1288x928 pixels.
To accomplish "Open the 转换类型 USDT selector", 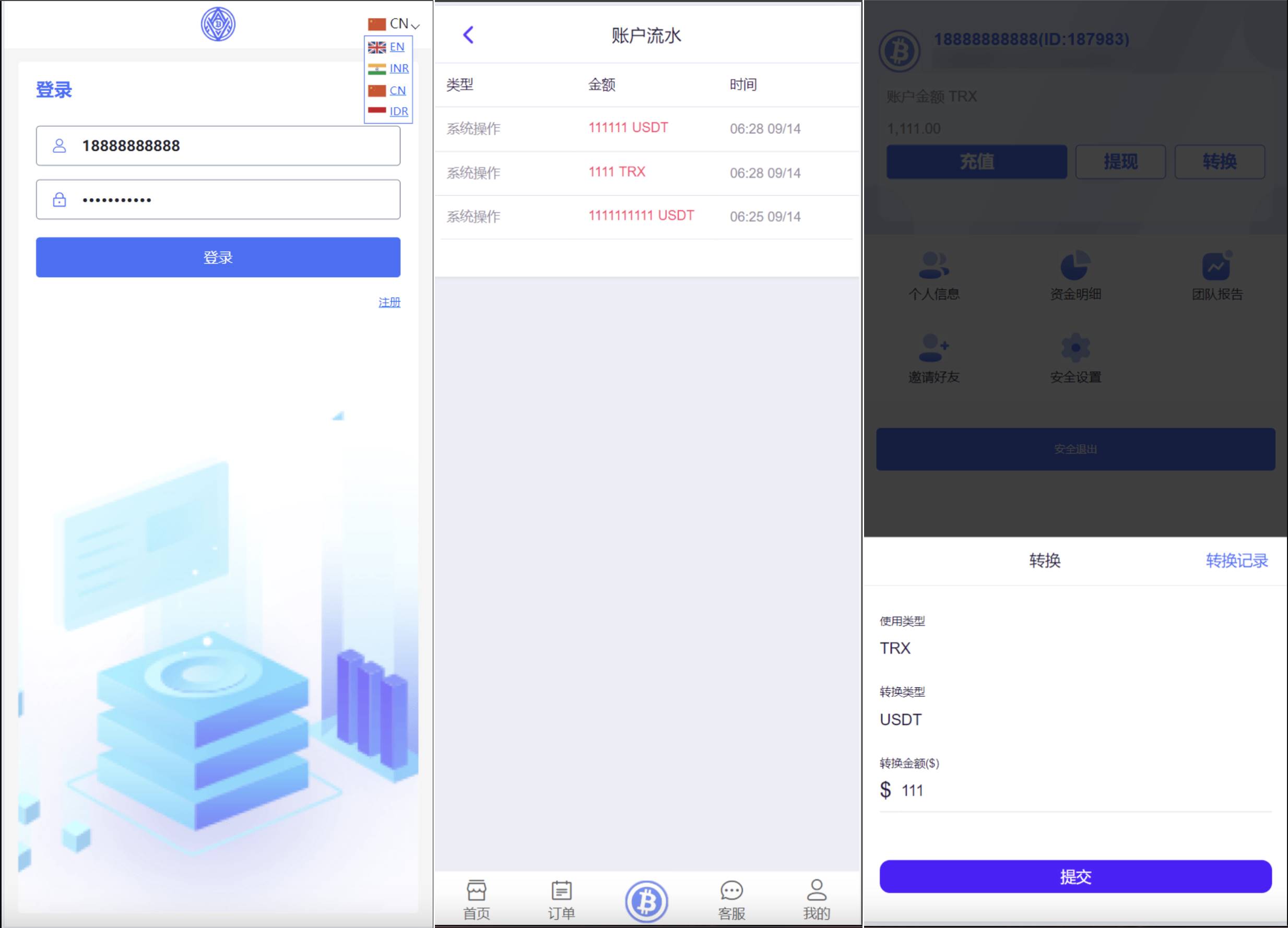I will coord(900,719).
